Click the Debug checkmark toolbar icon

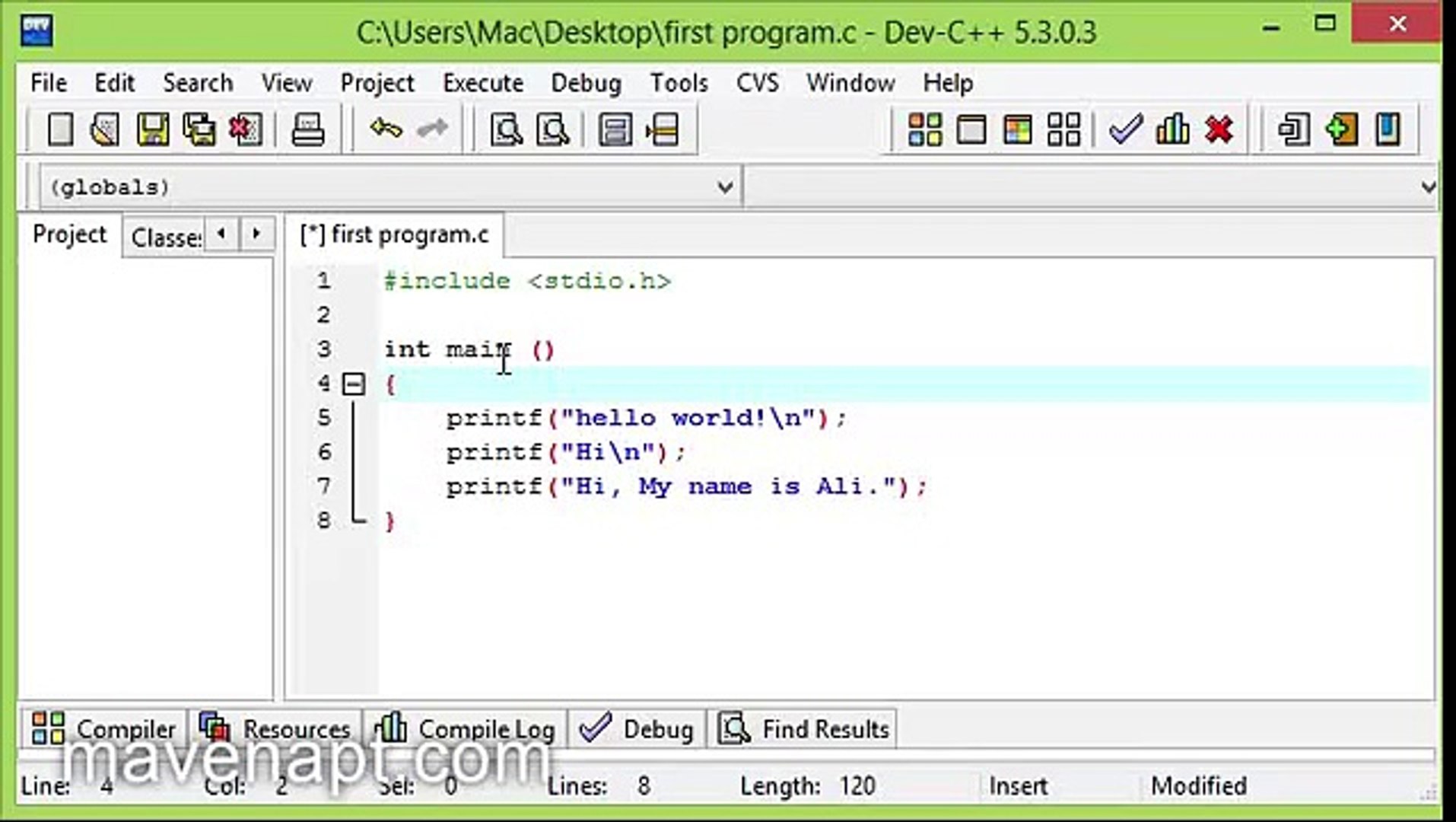(1126, 129)
